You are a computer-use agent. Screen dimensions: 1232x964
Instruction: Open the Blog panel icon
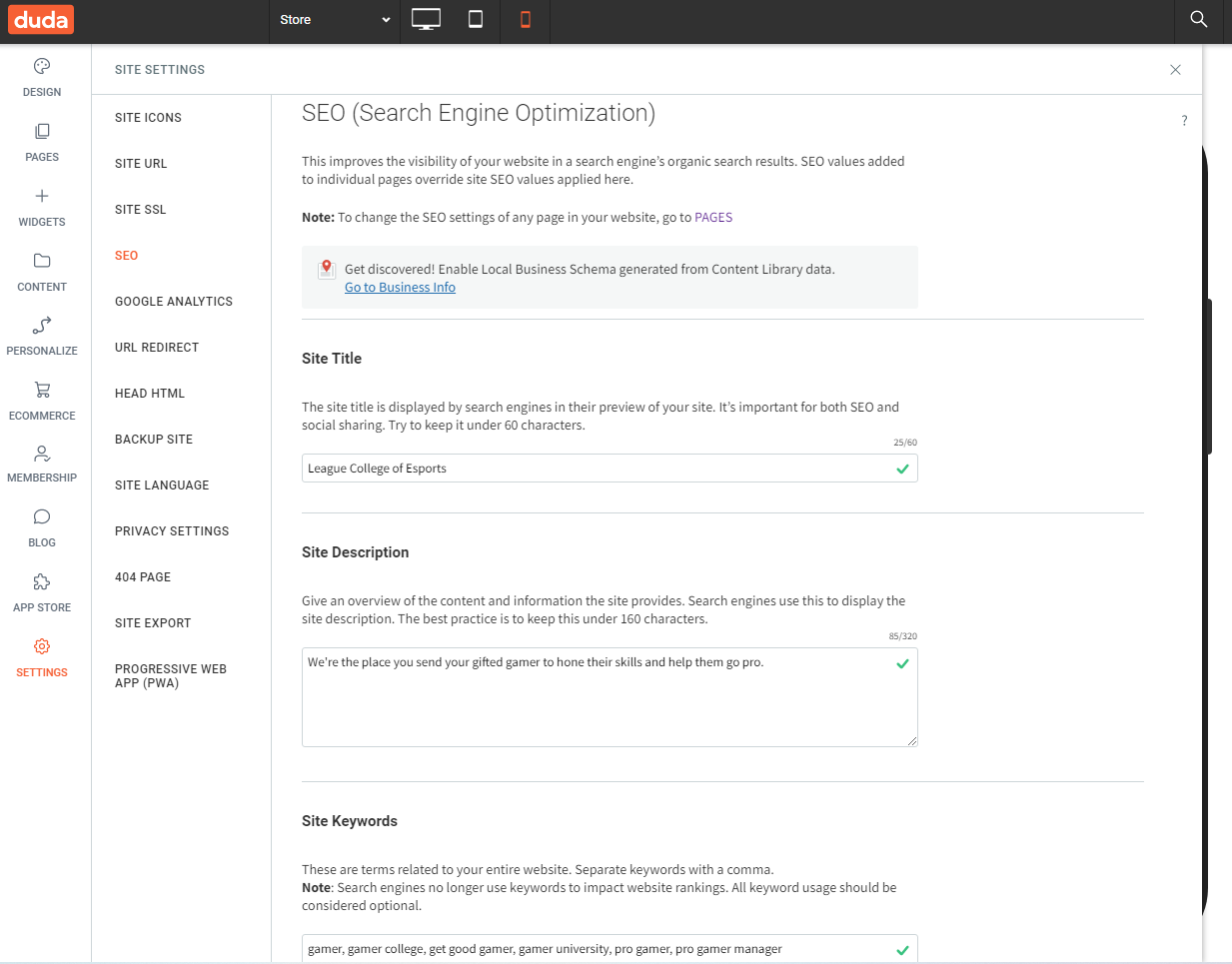[42, 516]
